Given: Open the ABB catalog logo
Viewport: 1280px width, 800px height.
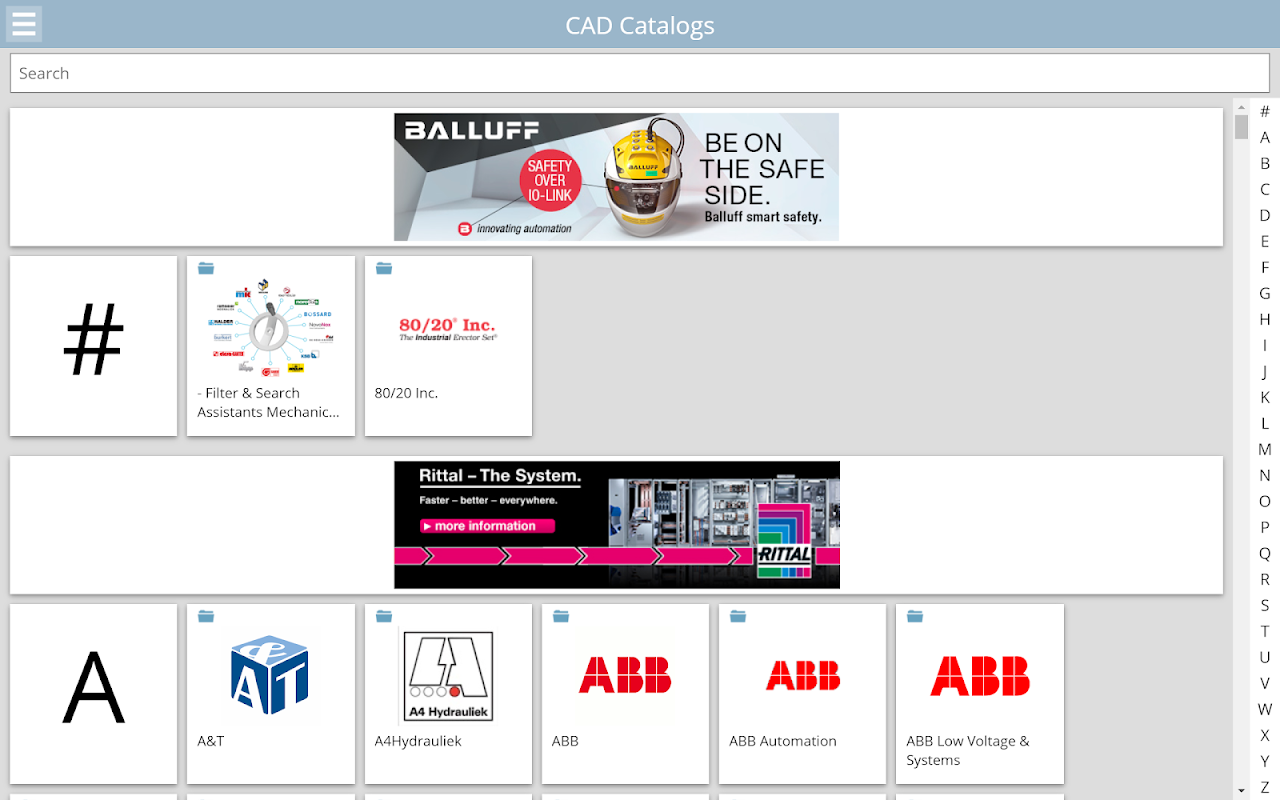Looking at the screenshot, I should [x=625, y=675].
